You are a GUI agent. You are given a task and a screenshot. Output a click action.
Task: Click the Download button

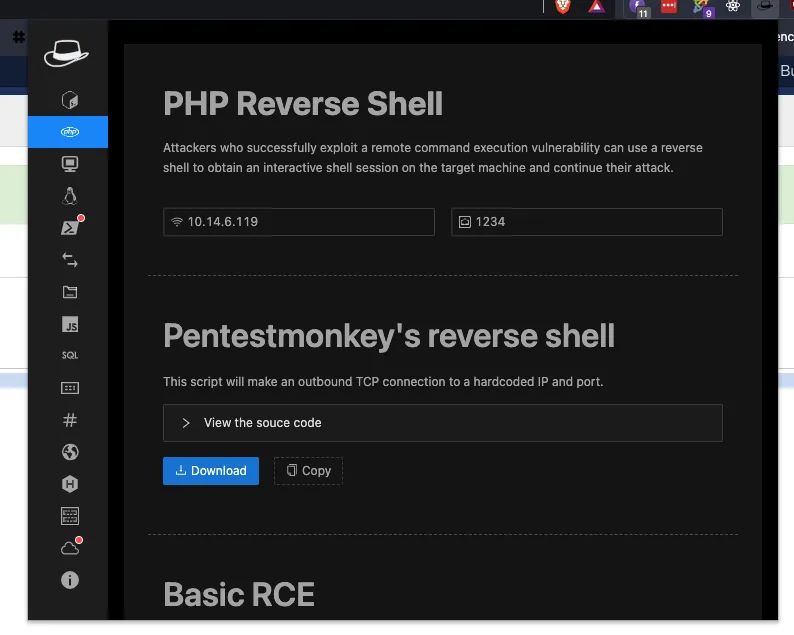pyautogui.click(x=210, y=471)
